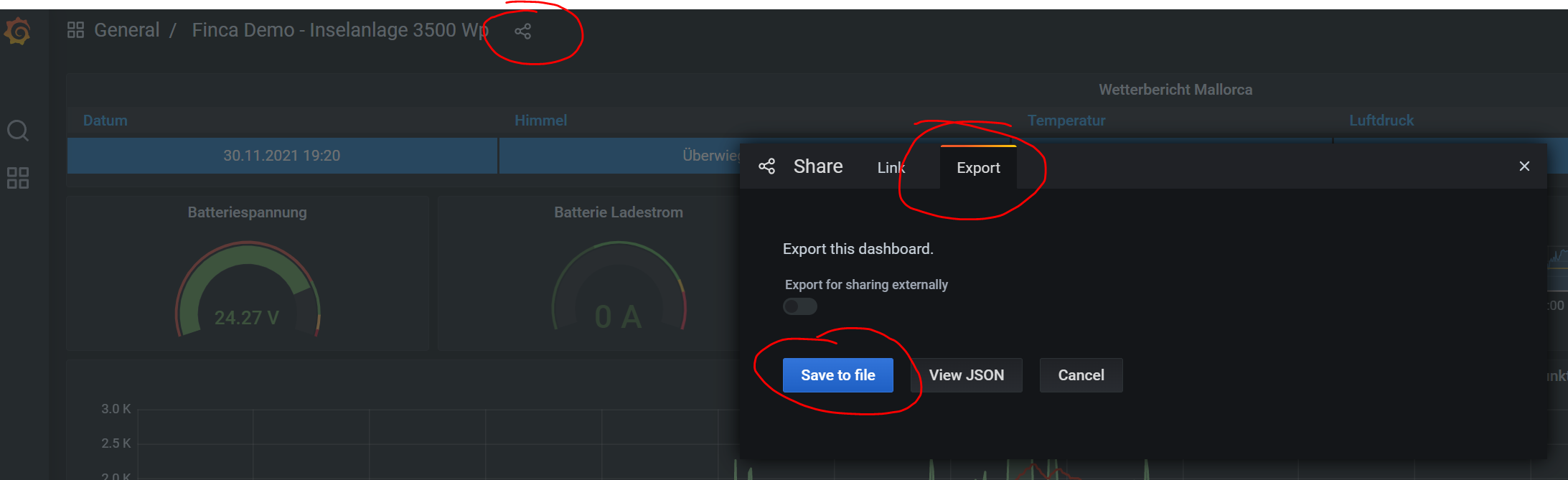Sort table by Himmel column header
The height and width of the screenshot is (480, 1568).
tap(540, 121)
